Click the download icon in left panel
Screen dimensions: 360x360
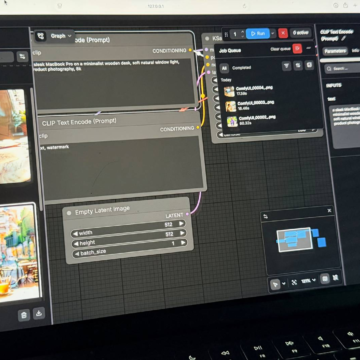coord(39,313)
